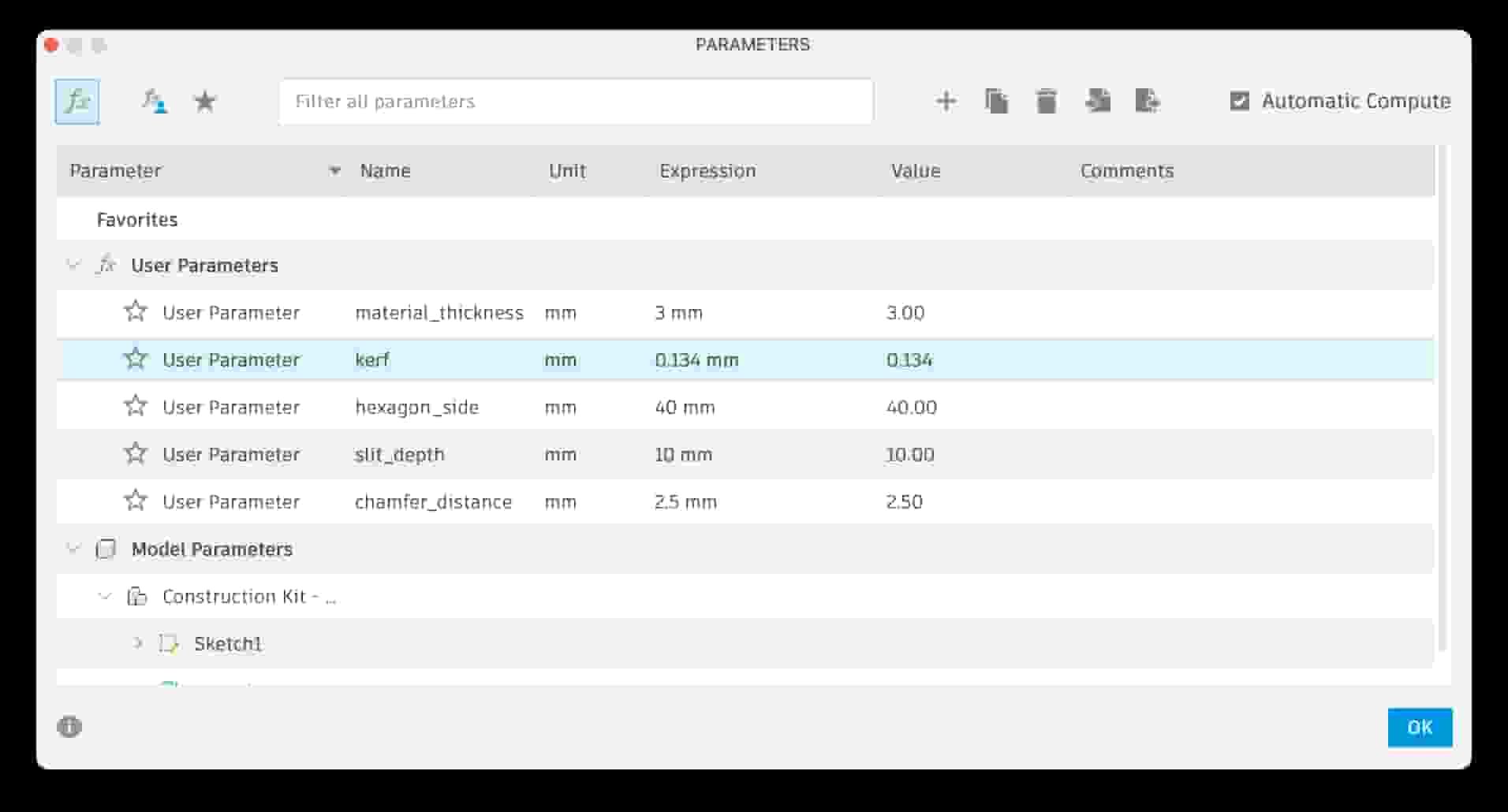Click the Parameter column header label
The image size is (1508, 812).
(115, 171)
